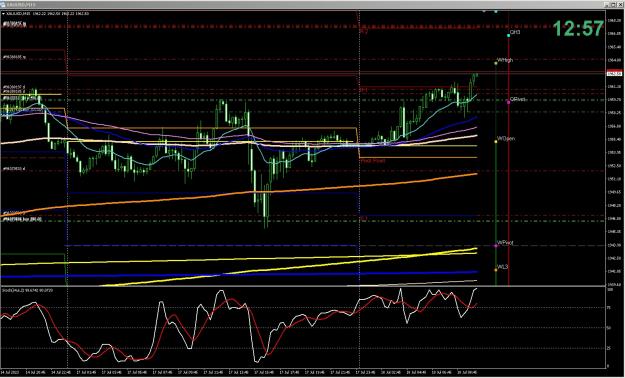Select the WL3 level marker dot
The width and height of the screenshot is (625, 378).
tap(496, 270)
